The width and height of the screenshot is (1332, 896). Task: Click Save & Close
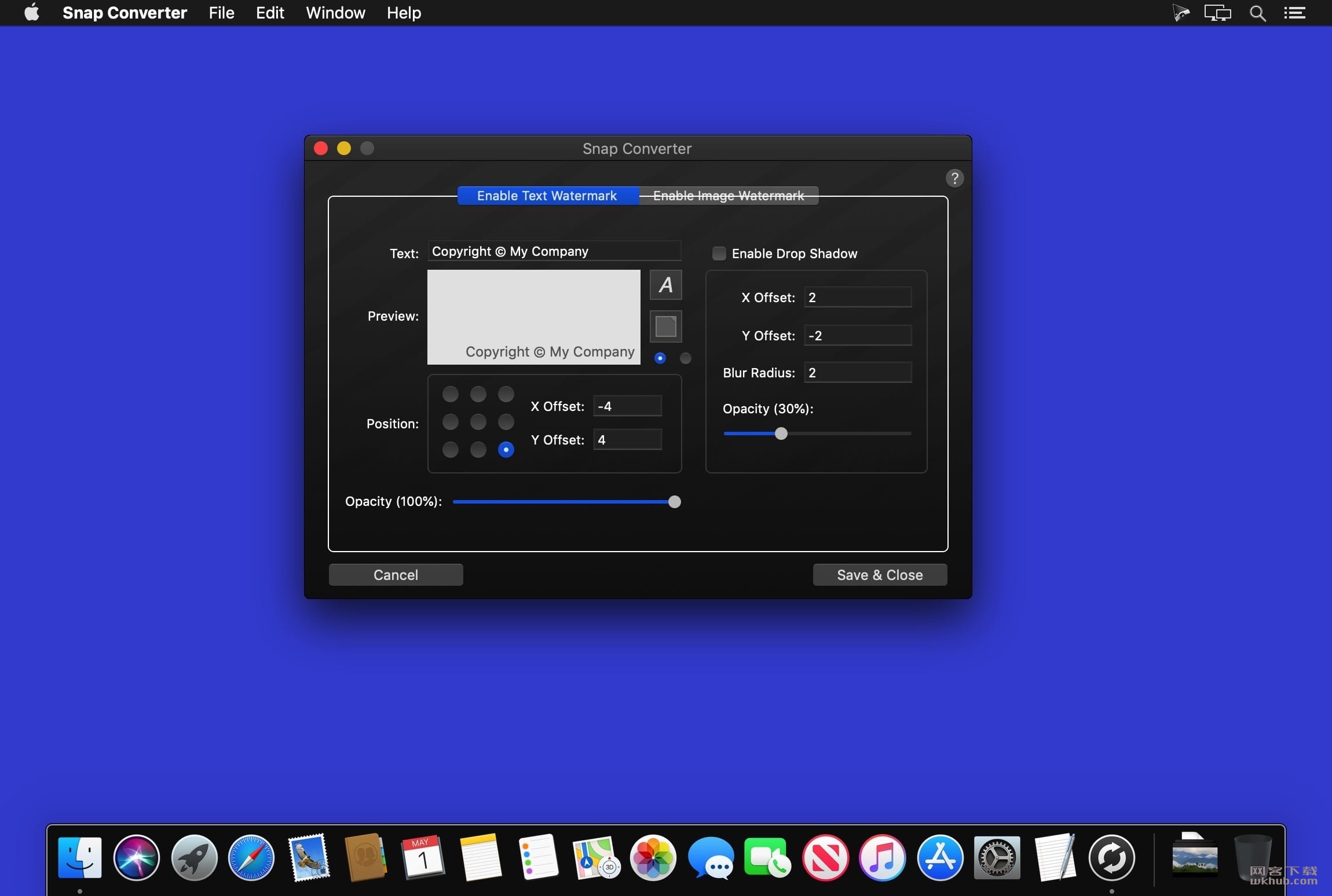click(x=880, y=575)
